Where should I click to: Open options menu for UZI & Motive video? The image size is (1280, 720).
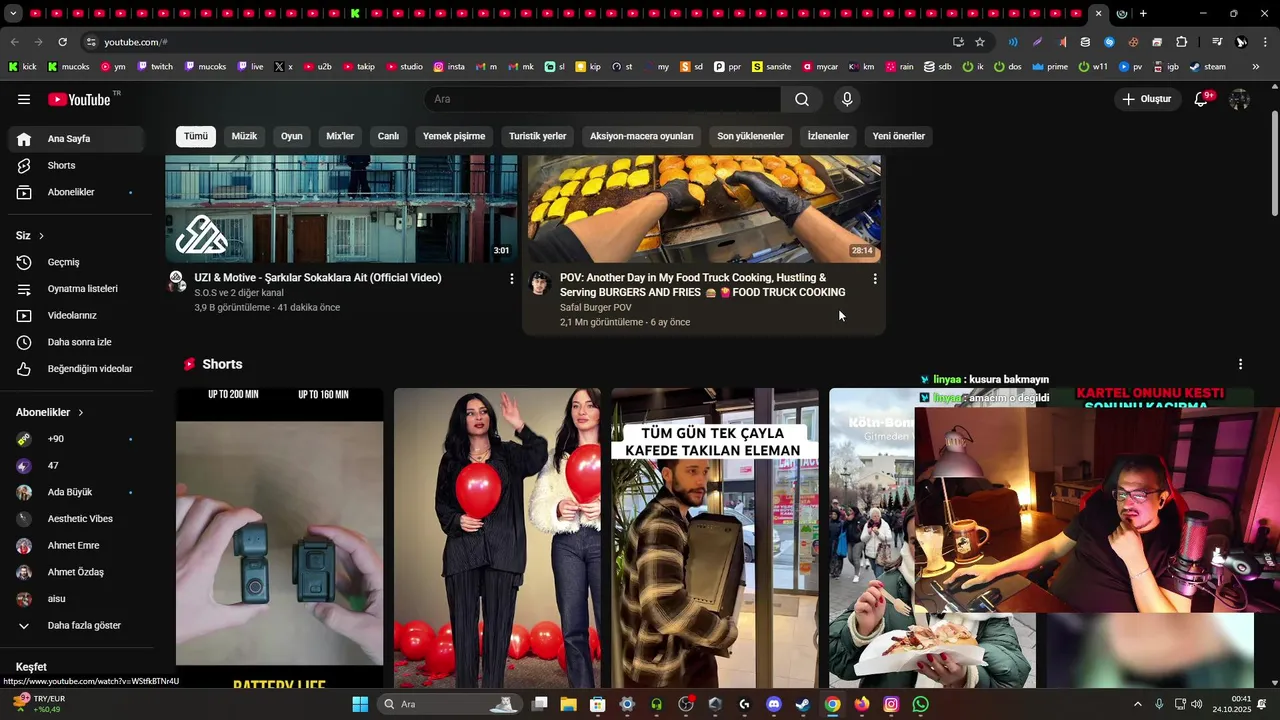(x=512, y=279)
